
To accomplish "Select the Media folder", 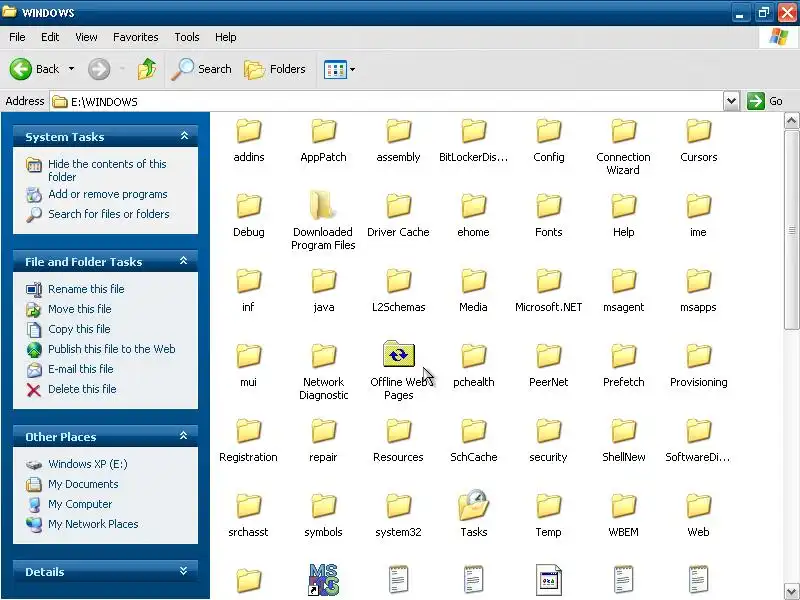I will [473, 290].
